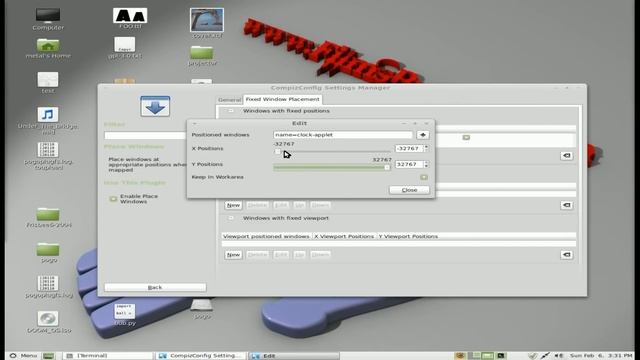Click the Y Positions numeric value field

click(409, 164)
